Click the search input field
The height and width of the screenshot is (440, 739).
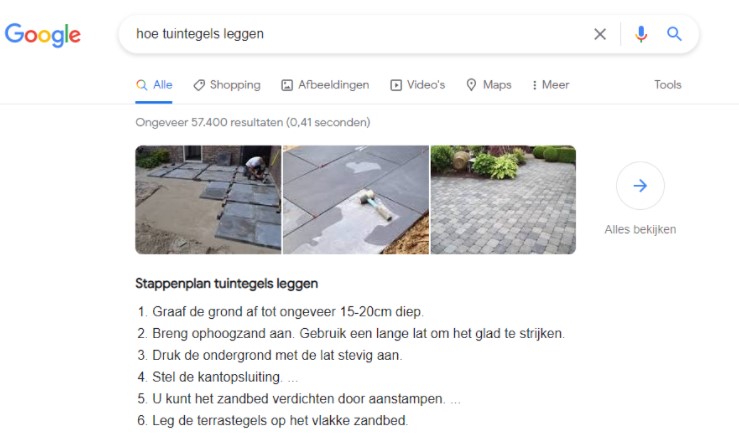[x=358, y=34]
